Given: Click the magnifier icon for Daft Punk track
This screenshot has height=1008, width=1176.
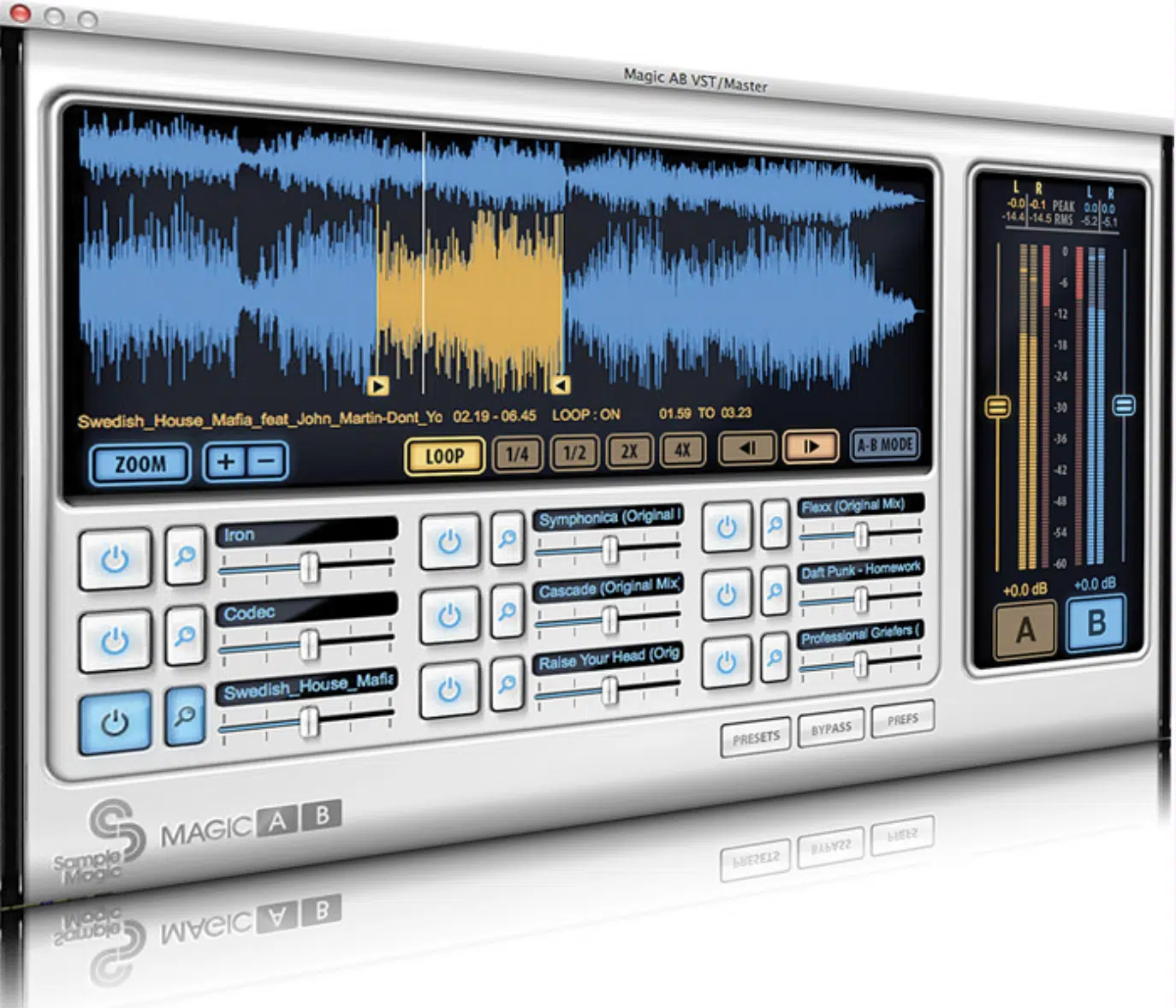Looking at the screenshot, I should 775,590.
